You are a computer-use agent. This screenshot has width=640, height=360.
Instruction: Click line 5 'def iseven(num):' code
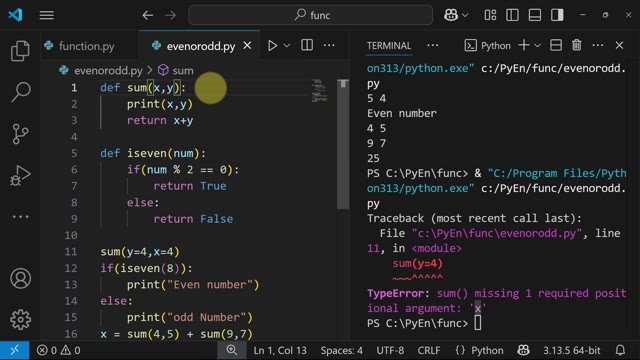tap(153, 153)
